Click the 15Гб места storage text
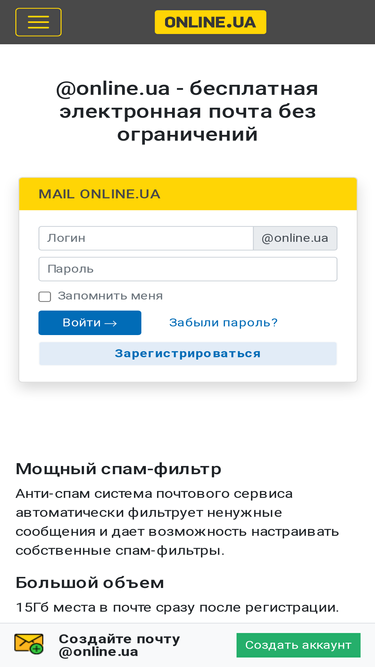The width and height of the screenshot is (375, 667). pos(177,608)
